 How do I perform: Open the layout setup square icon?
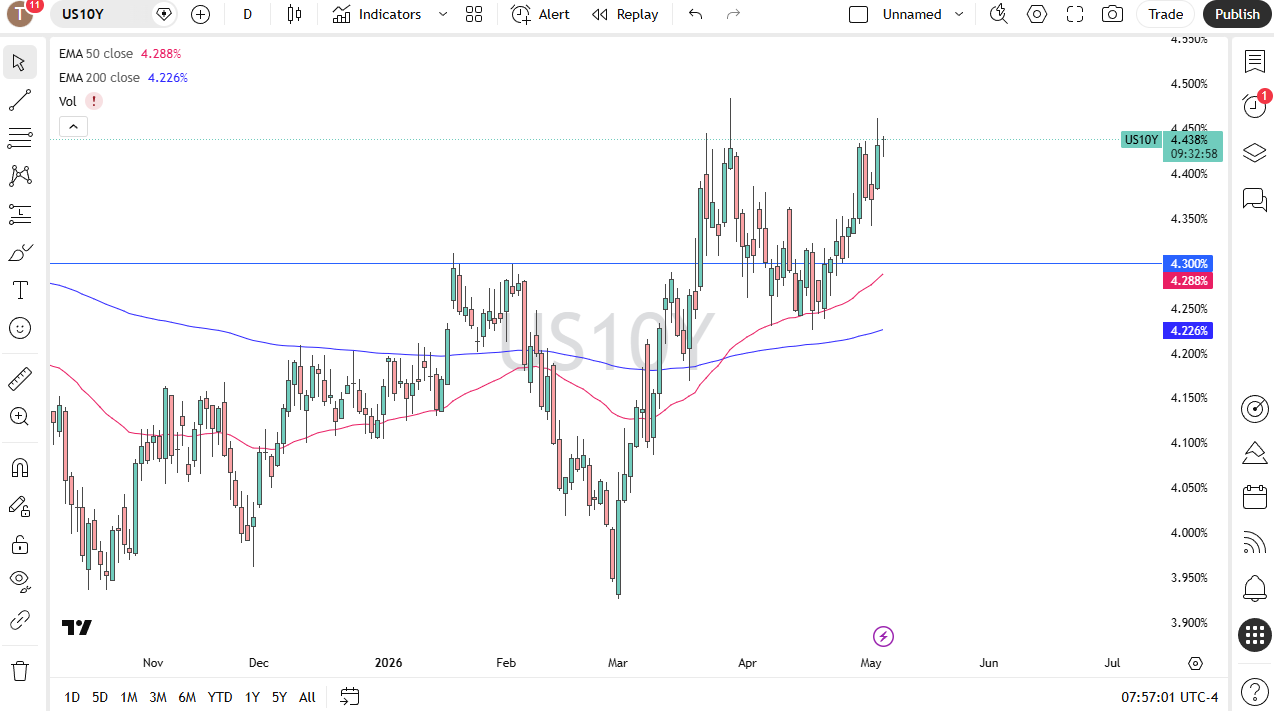click(858, 14)
